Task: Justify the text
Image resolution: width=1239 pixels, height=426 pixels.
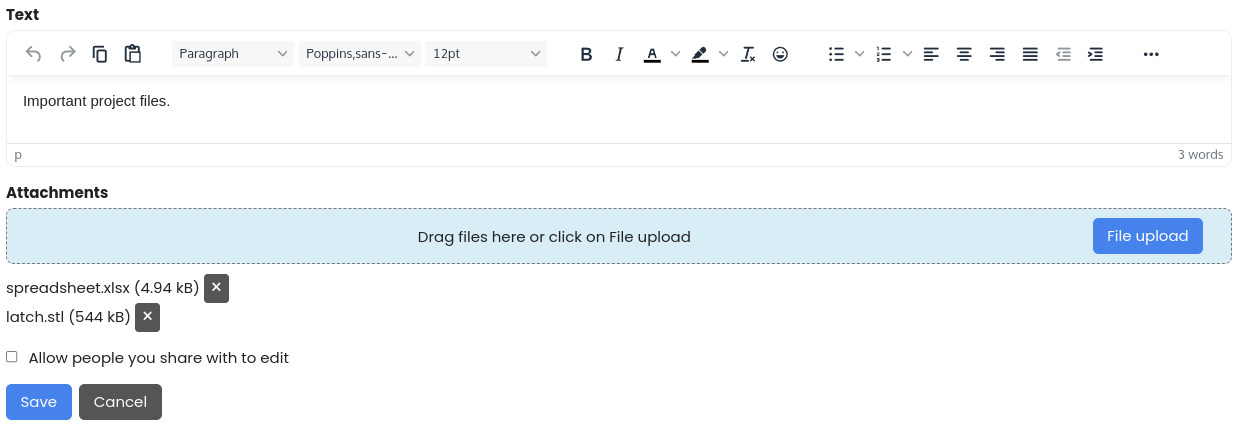Action: pos(1030,54)
